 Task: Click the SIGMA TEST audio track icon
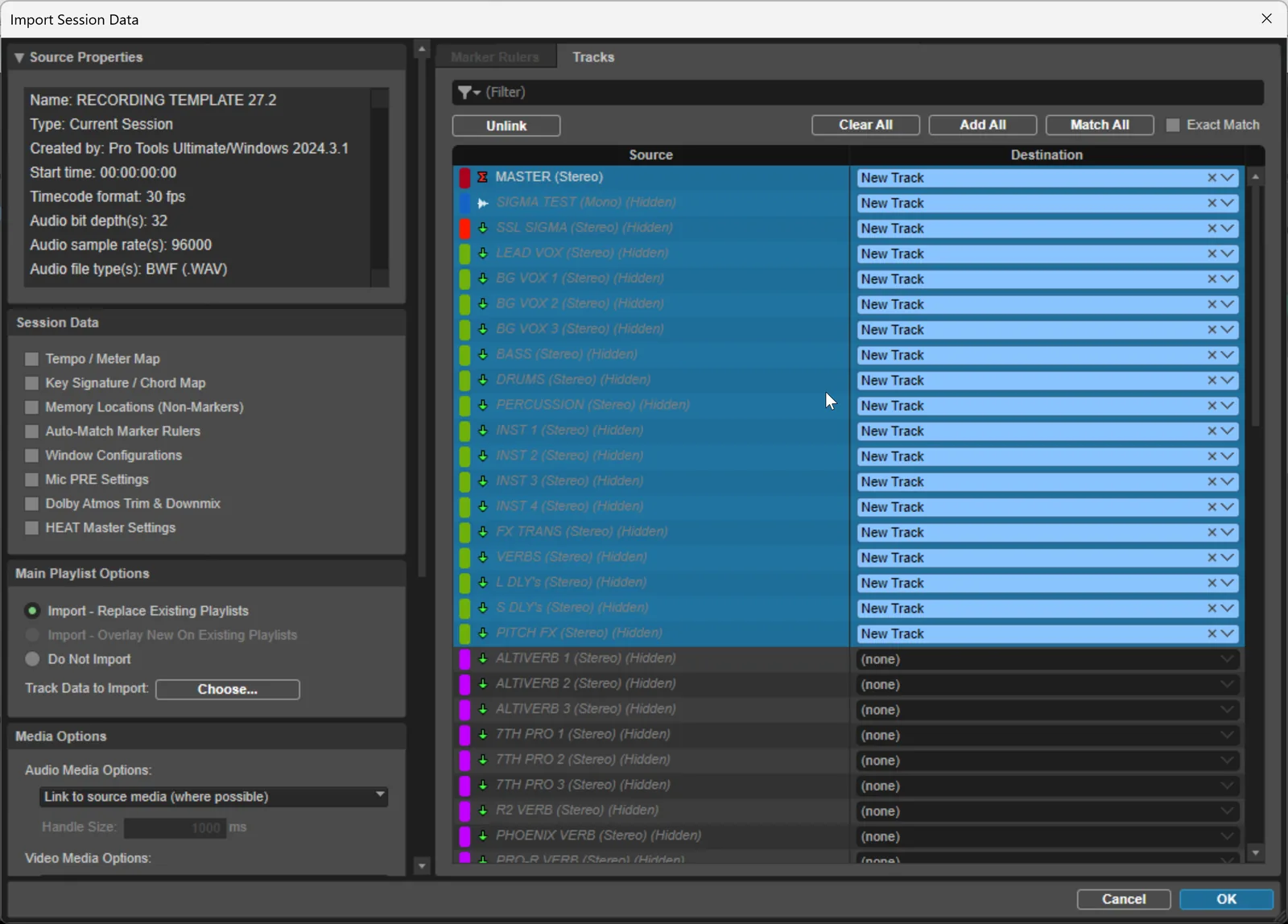(483, 203)
